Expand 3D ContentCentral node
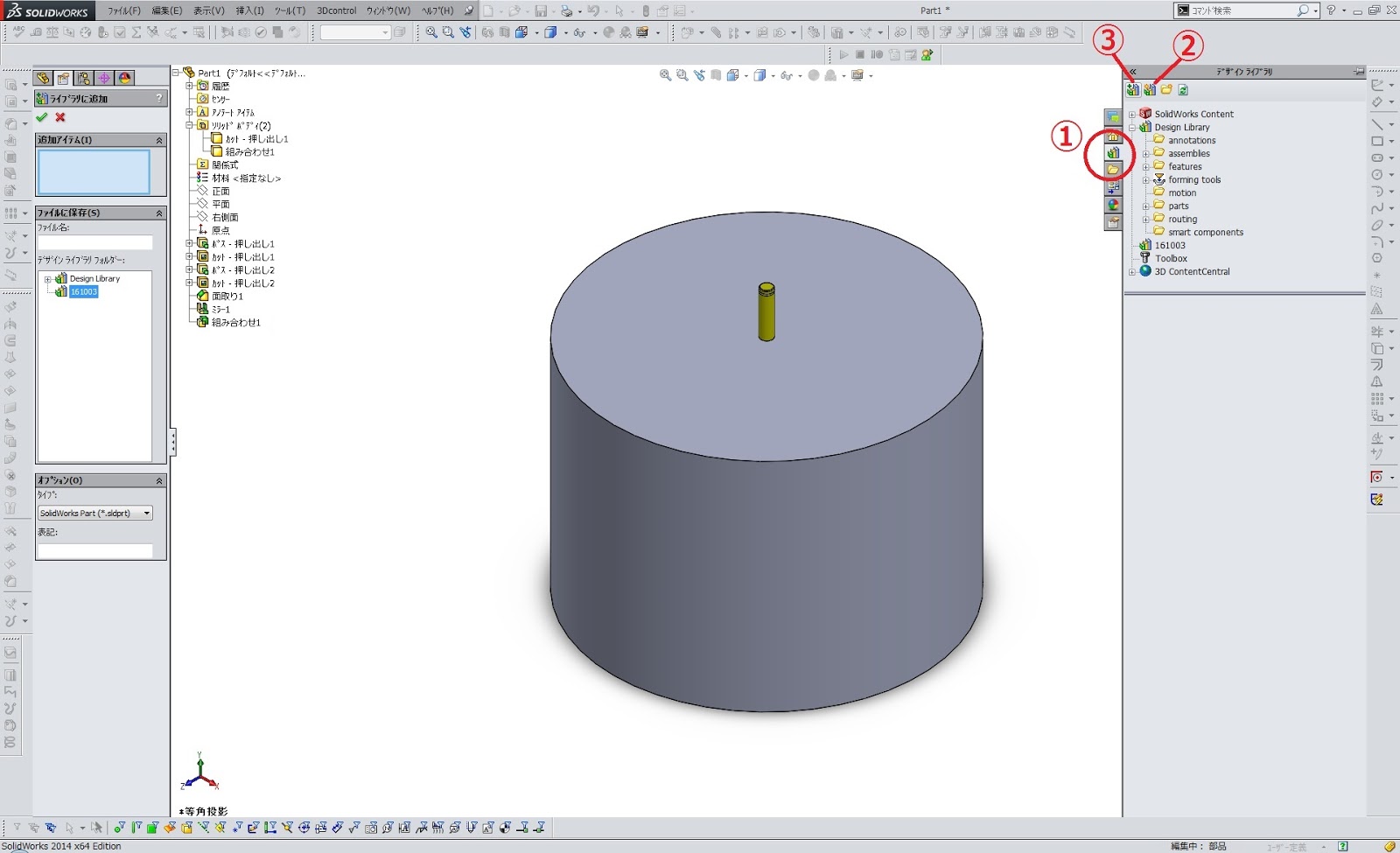 tap(1132, 272)
